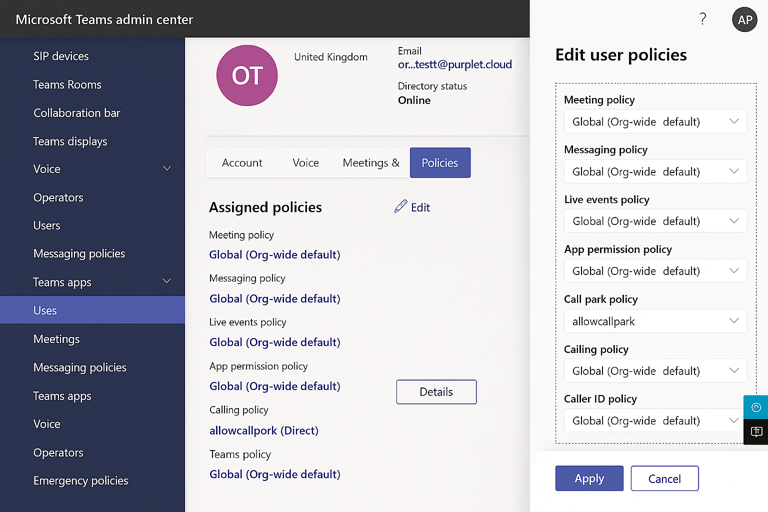Click the Details button

pyautogui.click(x=436, y=392)
